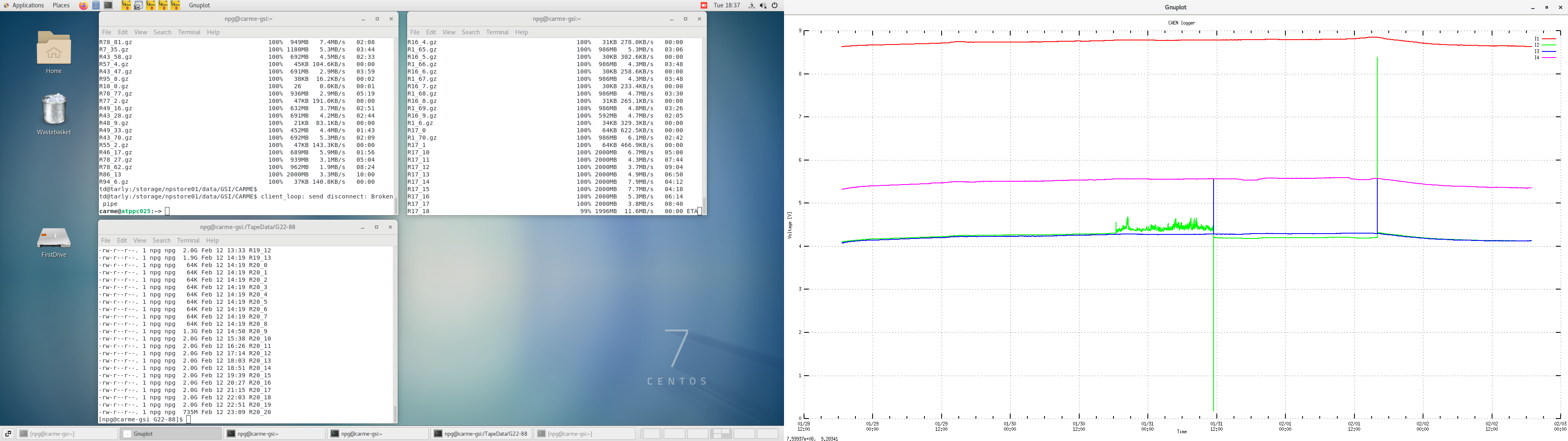Open the clock to show the calendar
This screenshot has height=441, width=1568.
pos(727,5)
